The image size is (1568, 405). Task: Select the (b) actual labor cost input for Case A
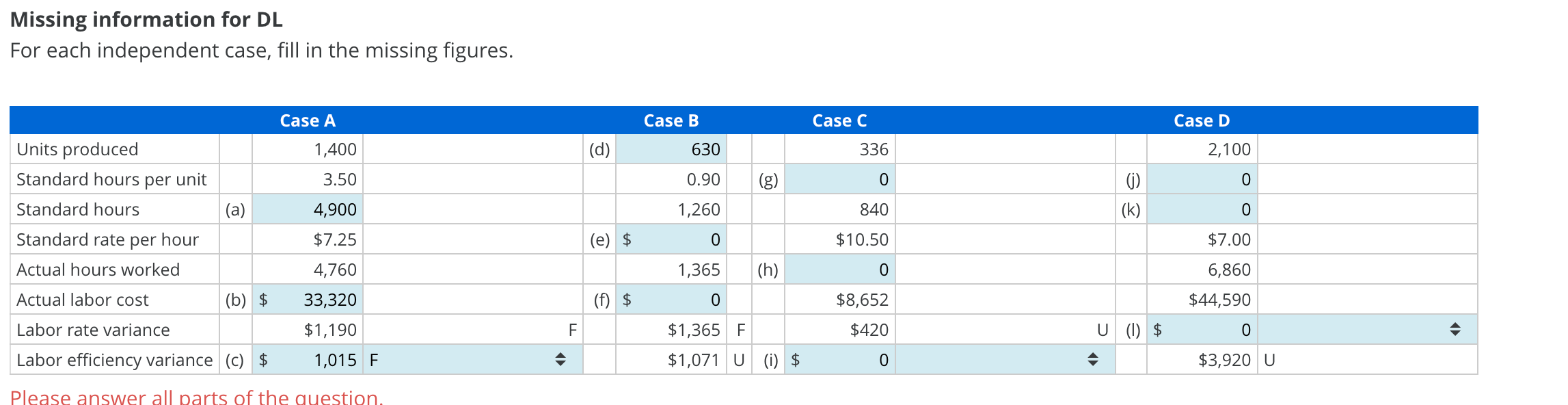pos(306,300)
